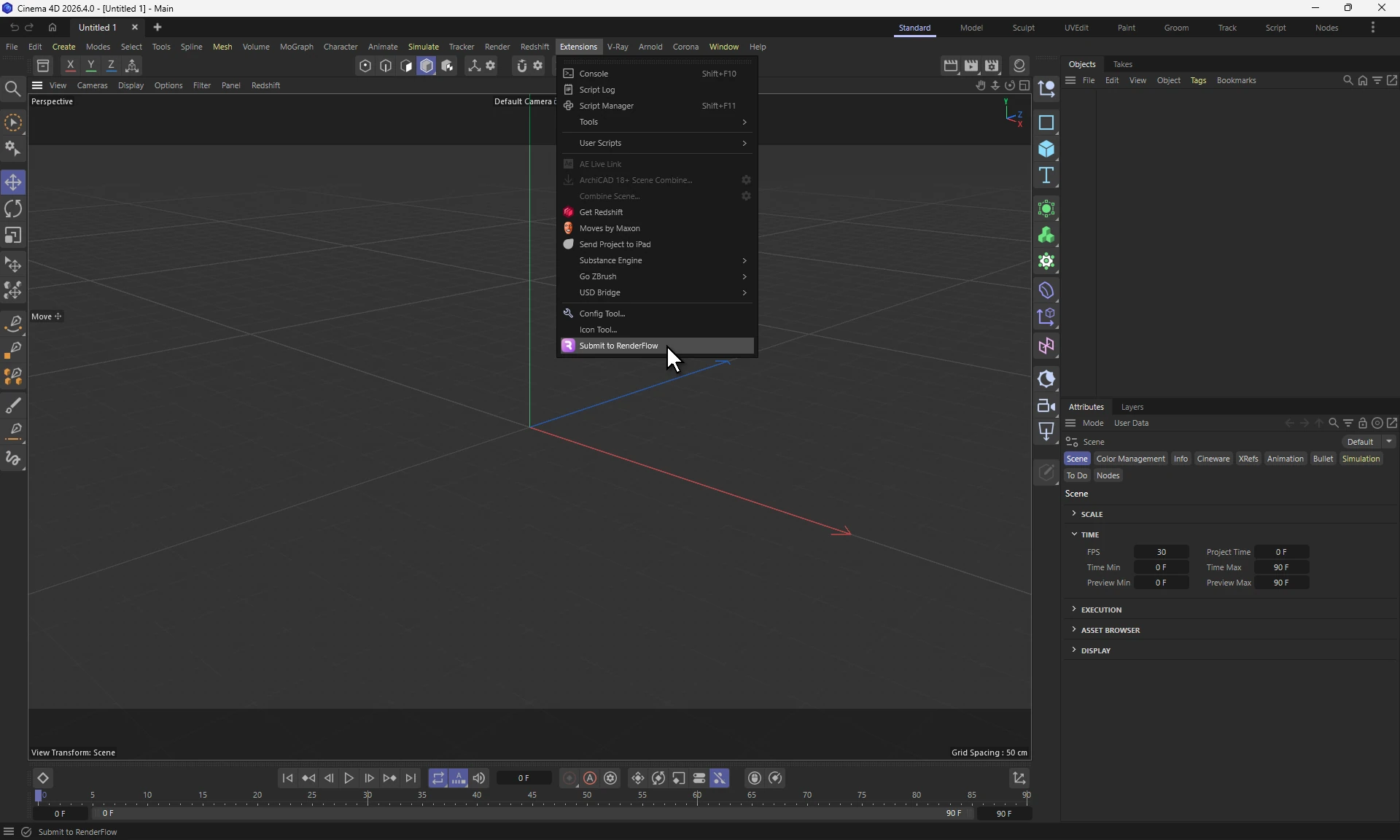Click the Record Active Objects button
The width and height of the screenshot is (1400, 840).
click(x=569, y=779)
